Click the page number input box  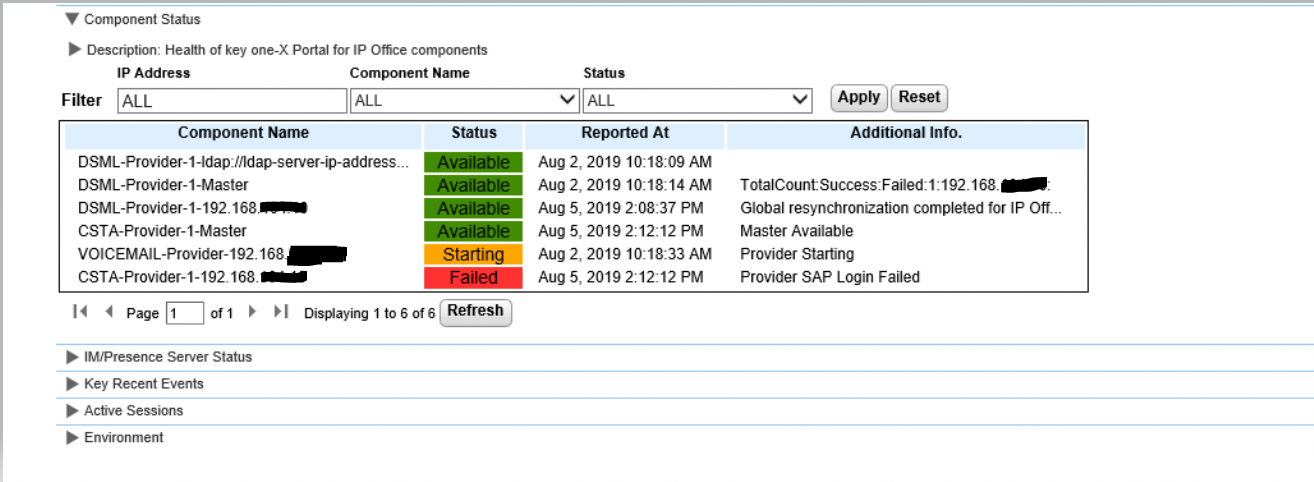[x=184, y=313]
